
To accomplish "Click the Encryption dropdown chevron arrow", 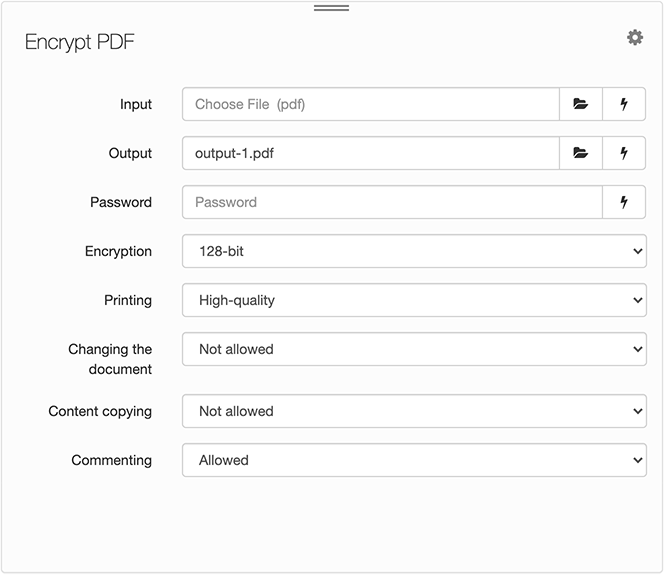I will 638,251.
